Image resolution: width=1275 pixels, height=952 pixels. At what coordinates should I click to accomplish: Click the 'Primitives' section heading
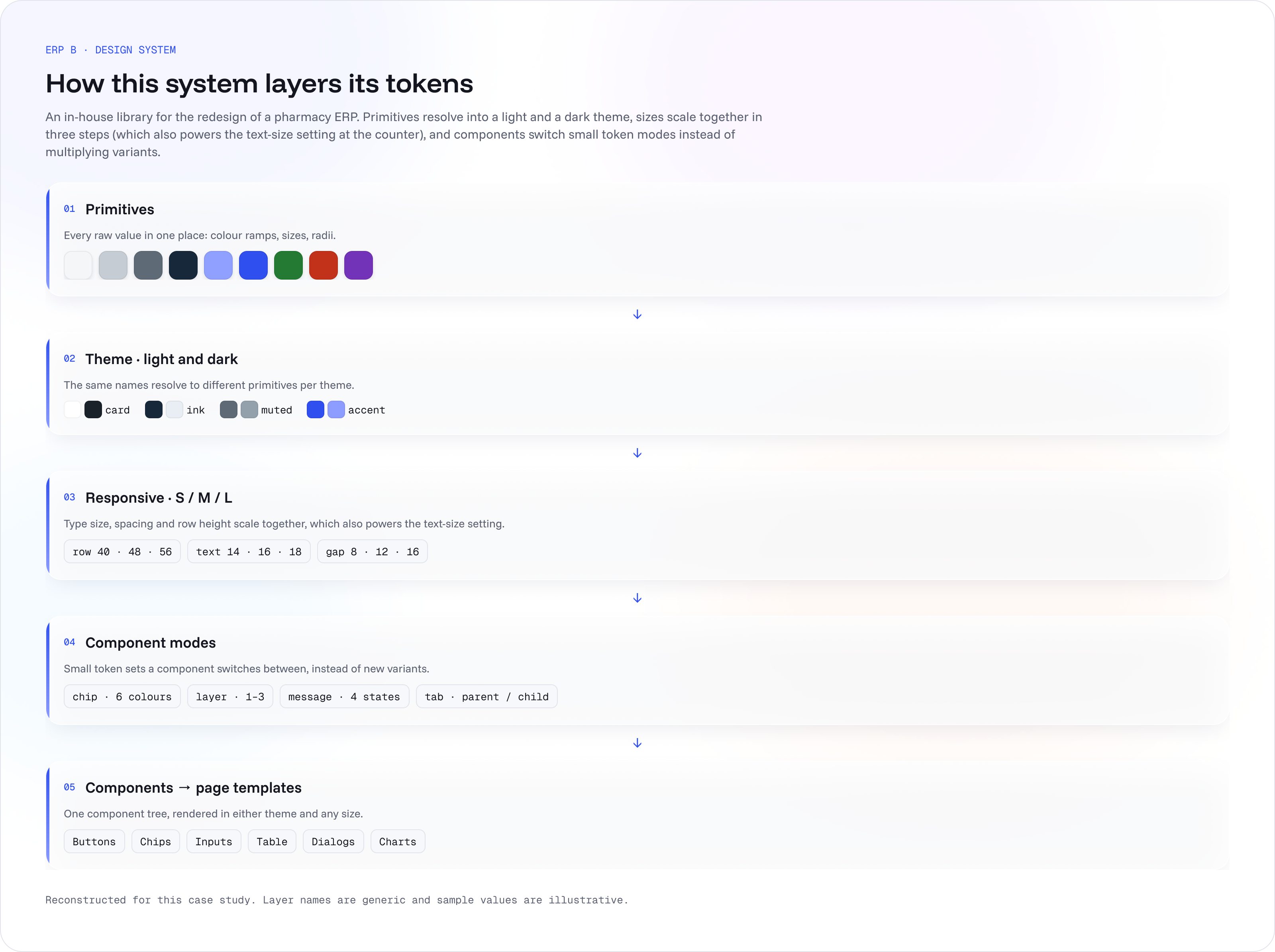tap(120, 209)
